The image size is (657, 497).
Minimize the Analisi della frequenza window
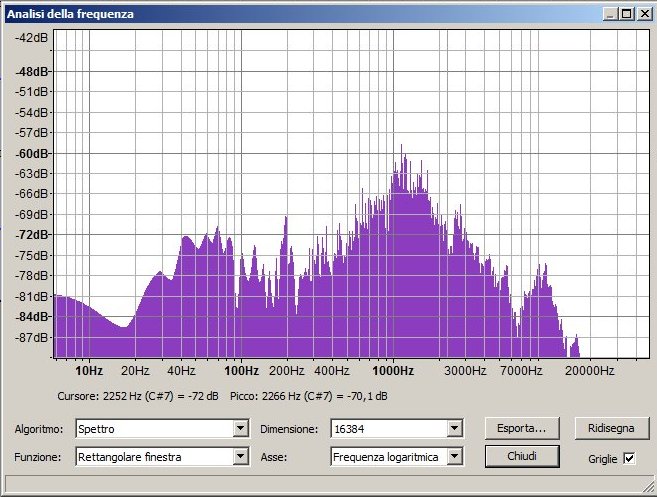(611, 14)
